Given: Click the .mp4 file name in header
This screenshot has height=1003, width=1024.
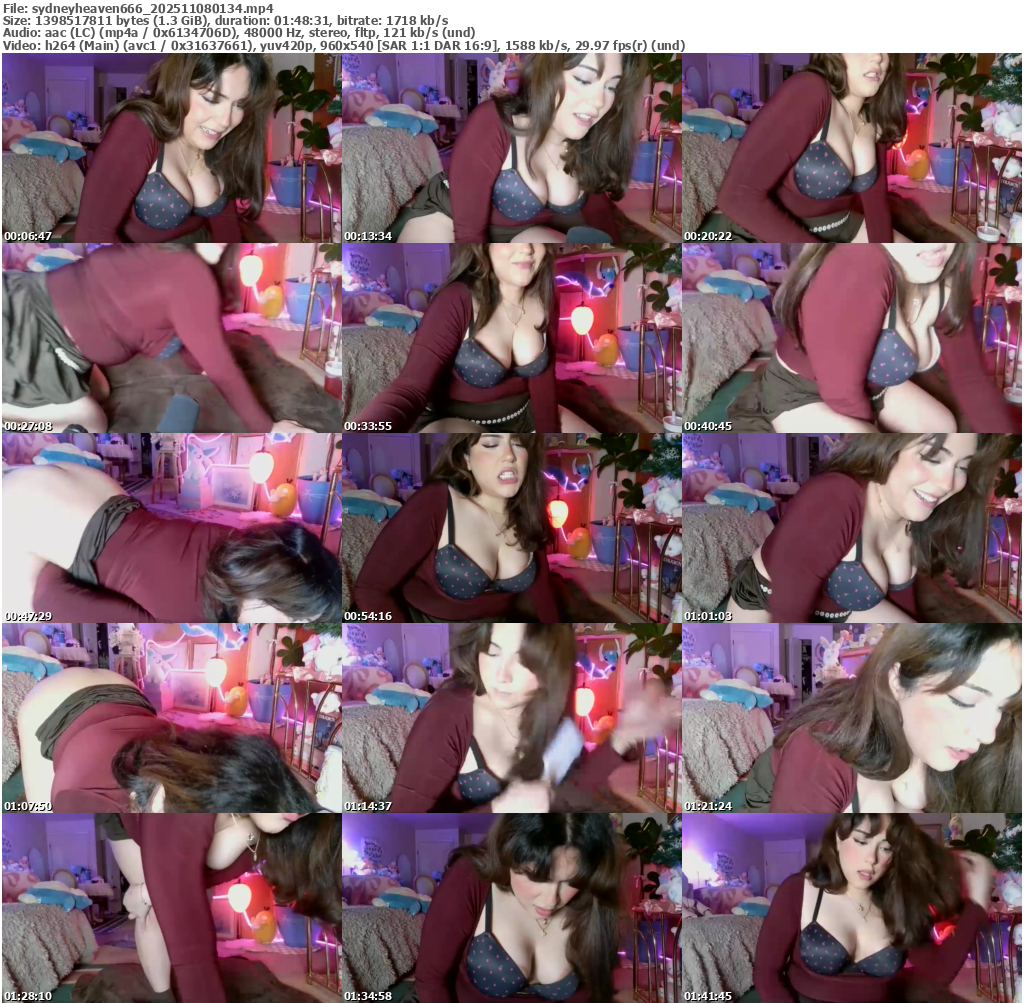Looking at the screenshot, I should (x=165, y=8).
